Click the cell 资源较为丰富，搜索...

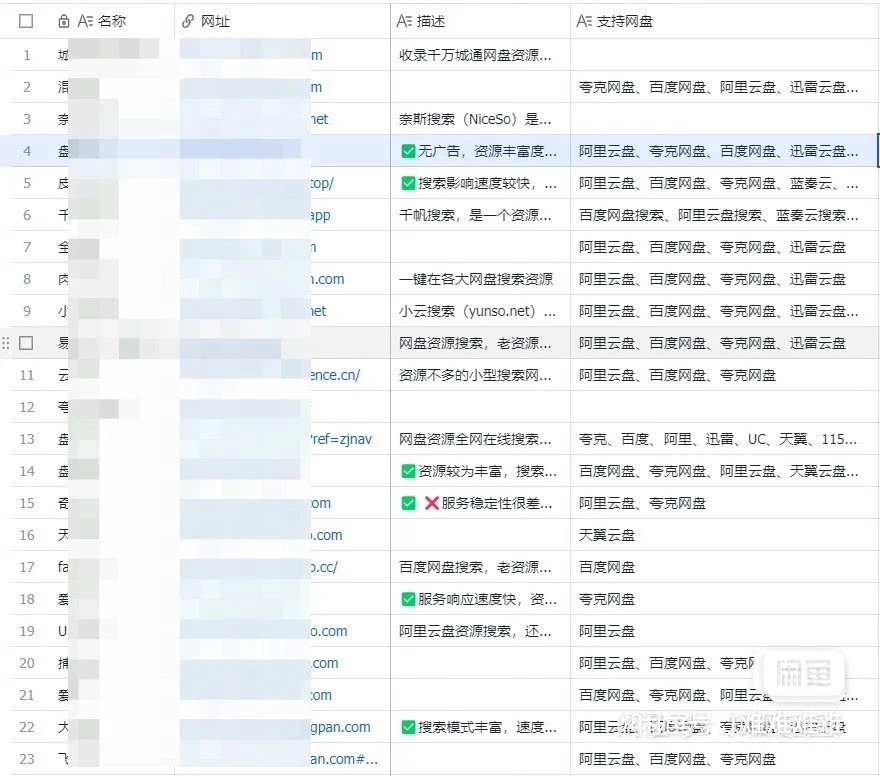coord(480,471)
